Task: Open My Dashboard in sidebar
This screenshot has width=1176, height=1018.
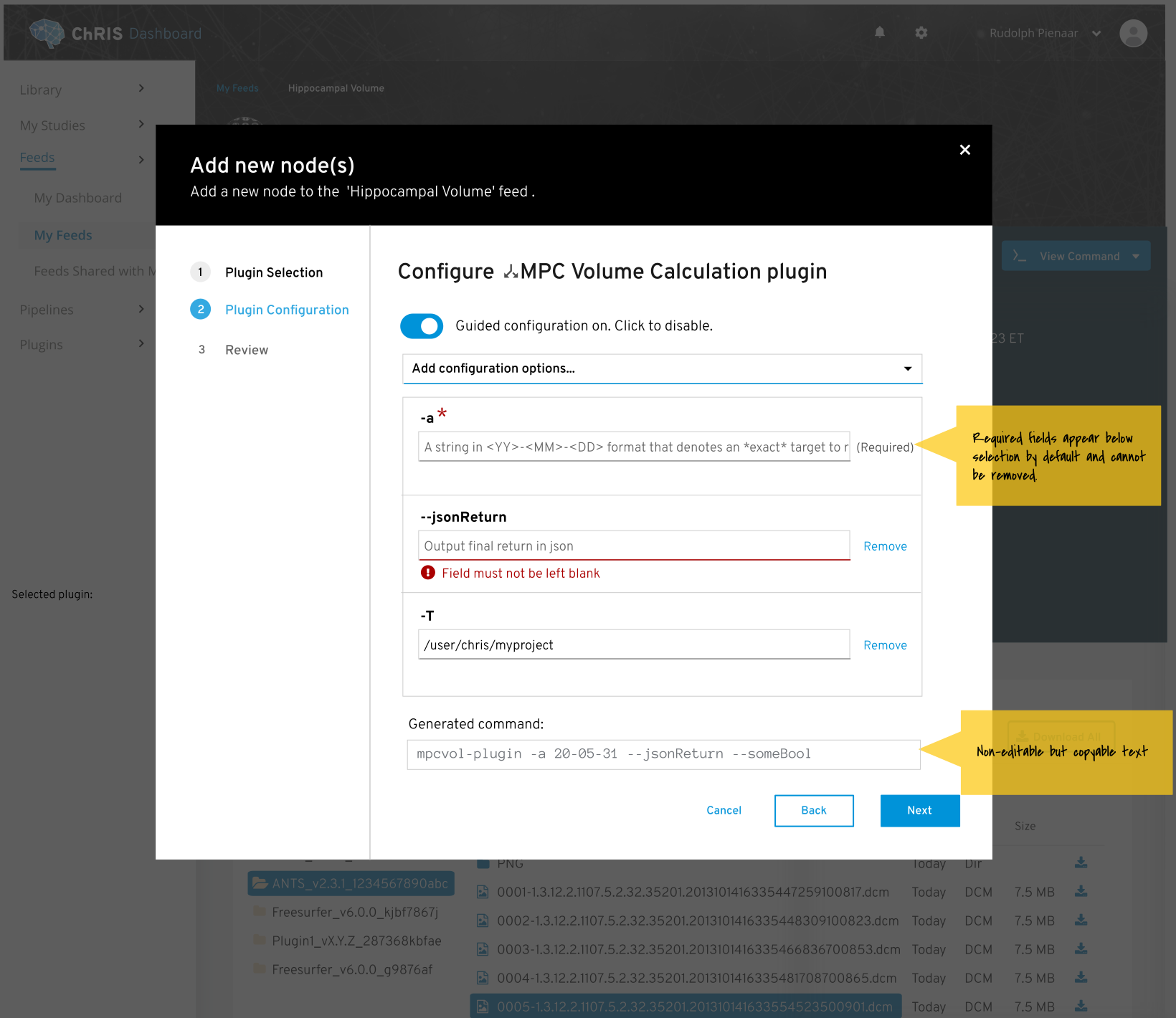Action: coord(78,198)
